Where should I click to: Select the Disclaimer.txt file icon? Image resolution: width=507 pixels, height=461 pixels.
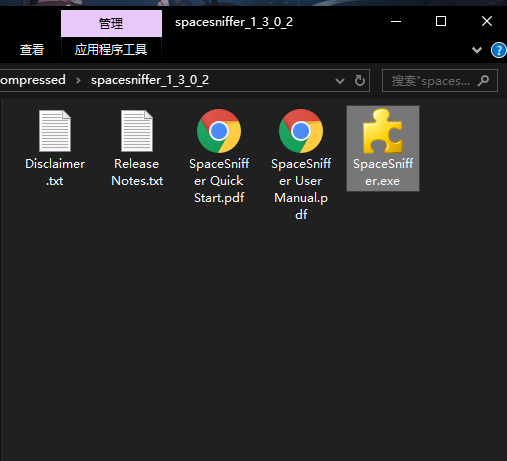(55, 131)
